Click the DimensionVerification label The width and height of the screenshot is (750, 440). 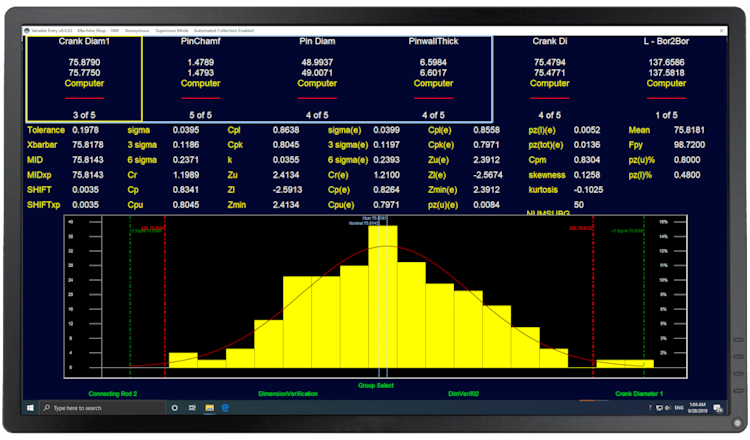pos(288,394)
